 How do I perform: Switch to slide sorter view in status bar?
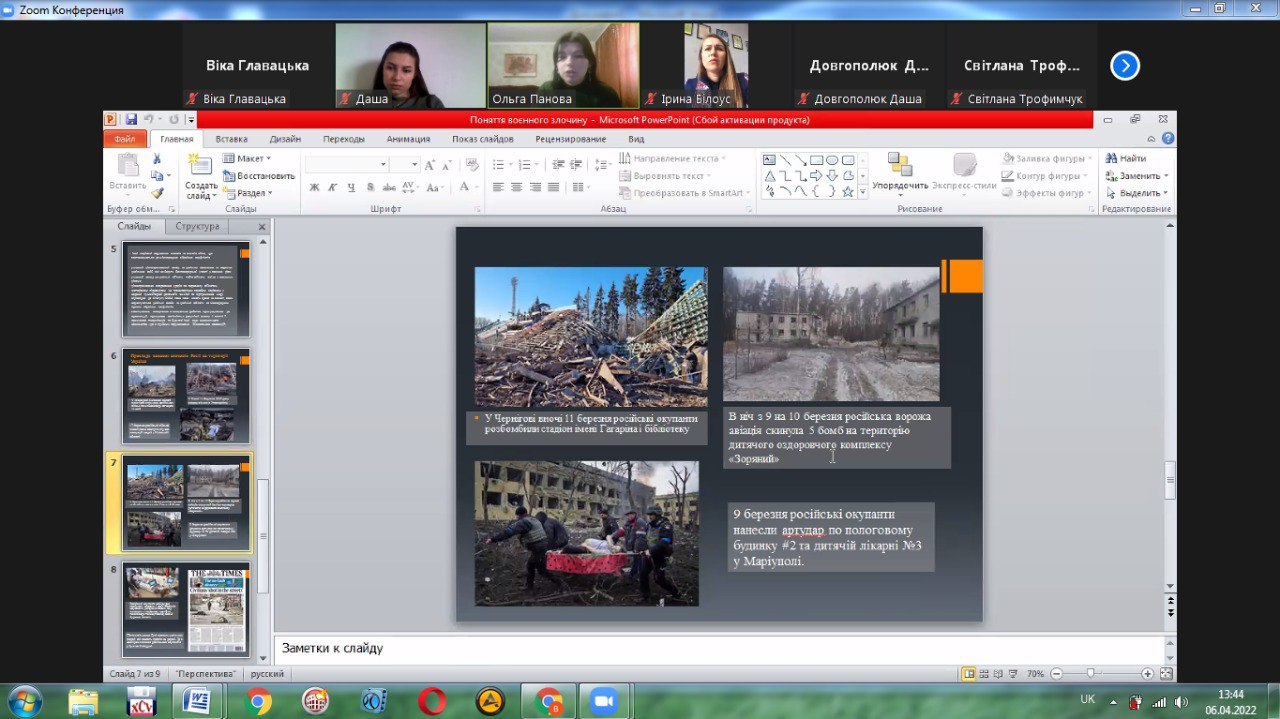[x=984, y=674]
